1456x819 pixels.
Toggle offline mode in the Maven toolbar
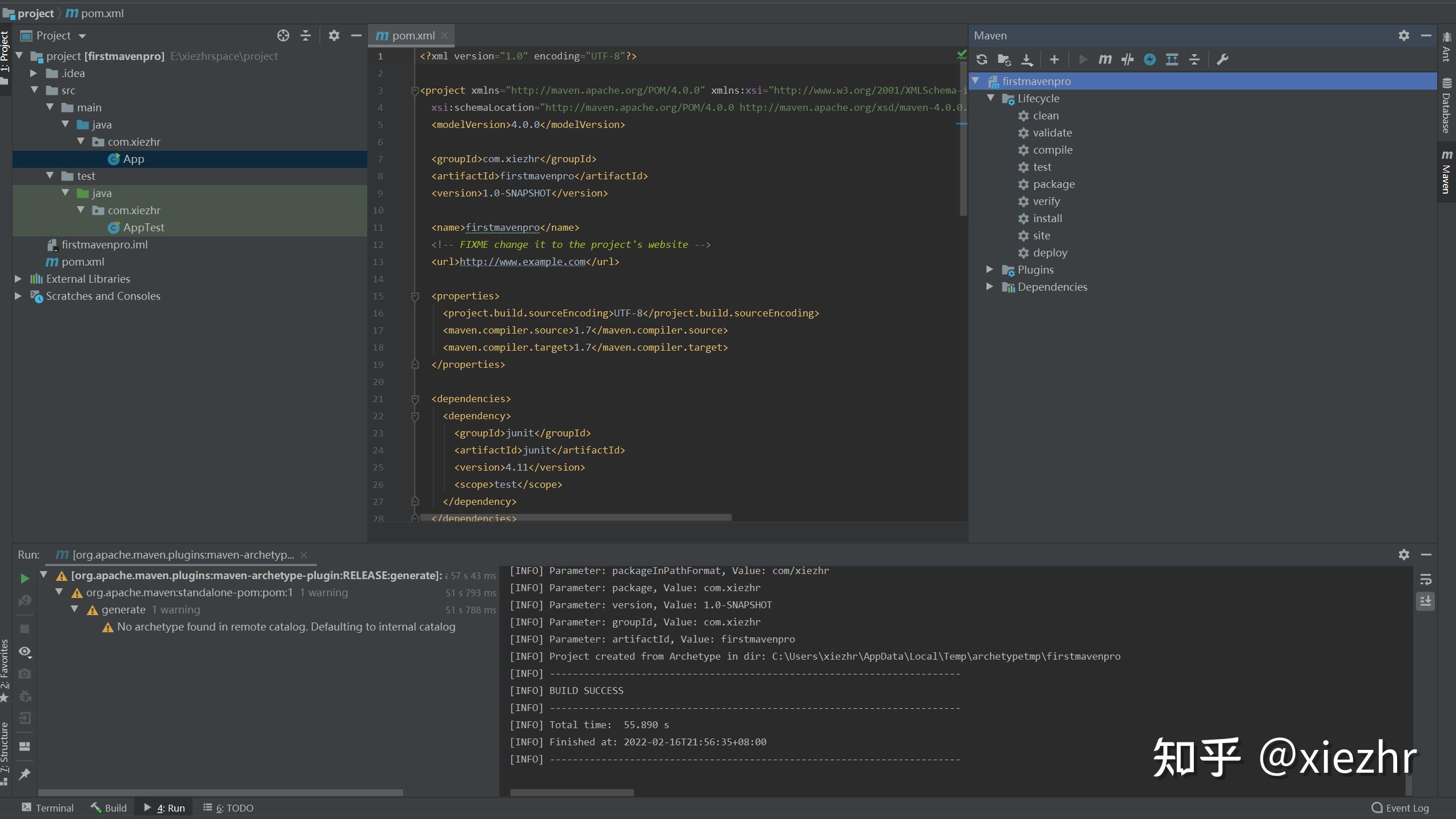1150,59
